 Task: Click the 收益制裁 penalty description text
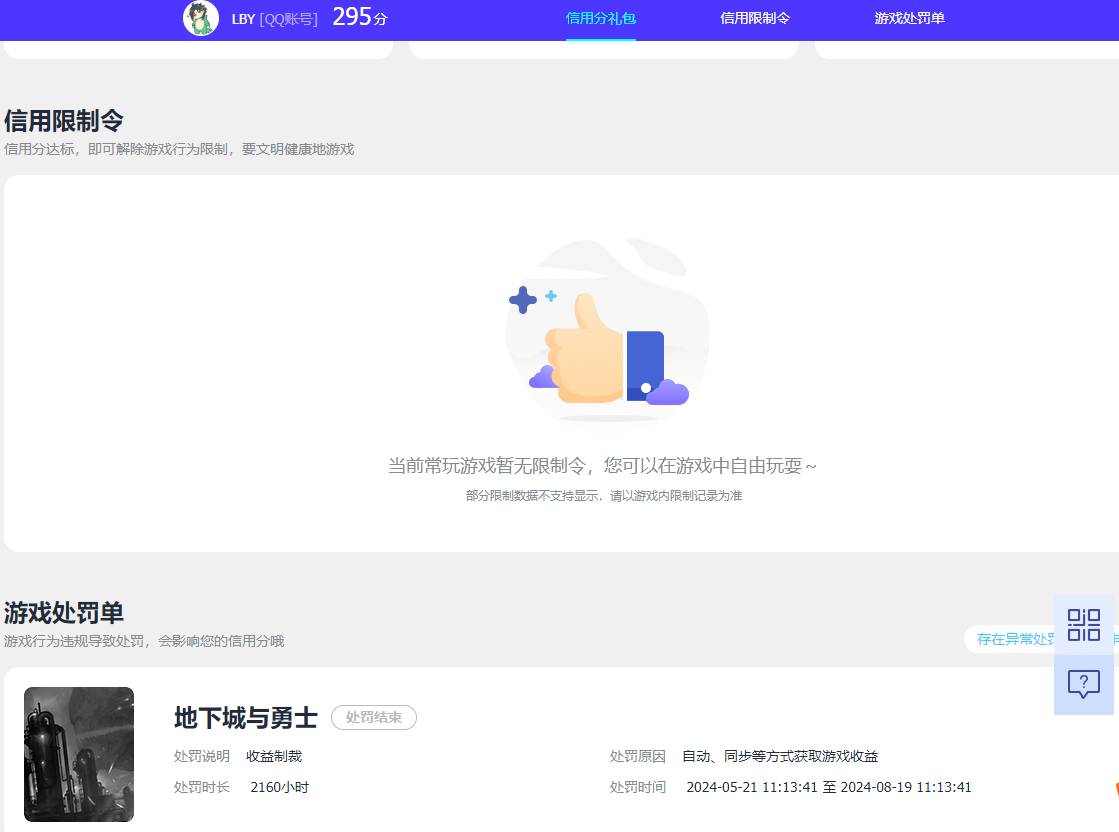click(x=272, y=756)
